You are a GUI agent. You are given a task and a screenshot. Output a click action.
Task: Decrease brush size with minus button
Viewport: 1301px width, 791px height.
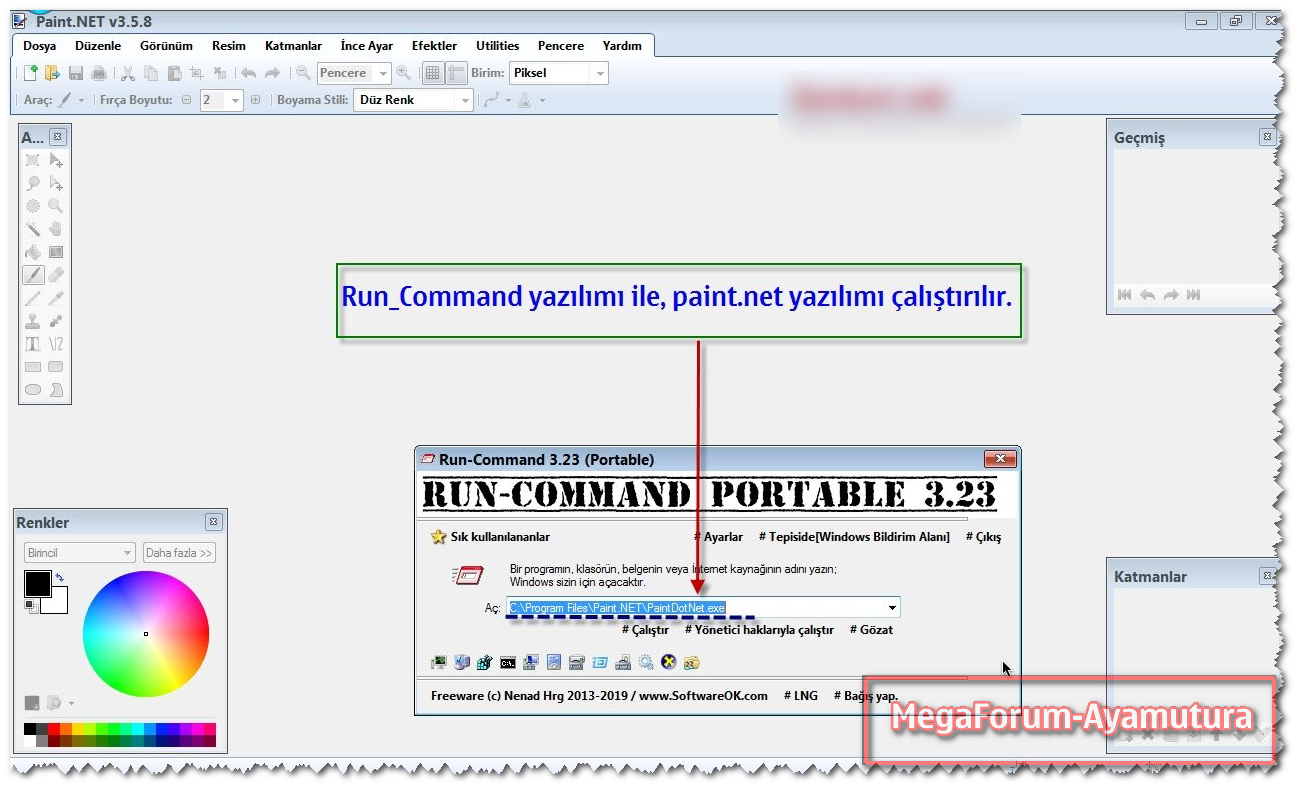[x=187, y=100]
